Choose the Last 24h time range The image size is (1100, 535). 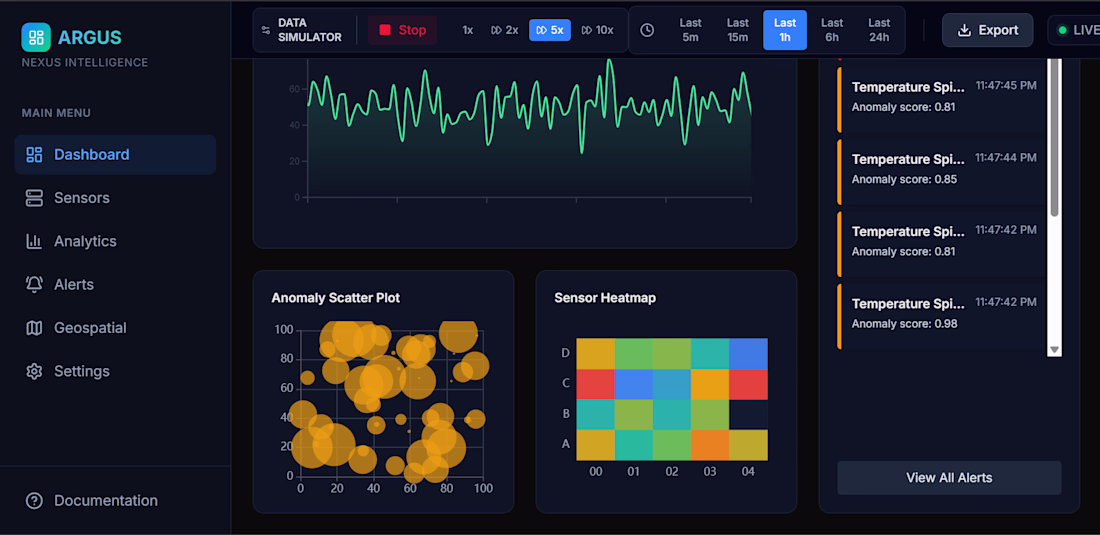(879, 30)
